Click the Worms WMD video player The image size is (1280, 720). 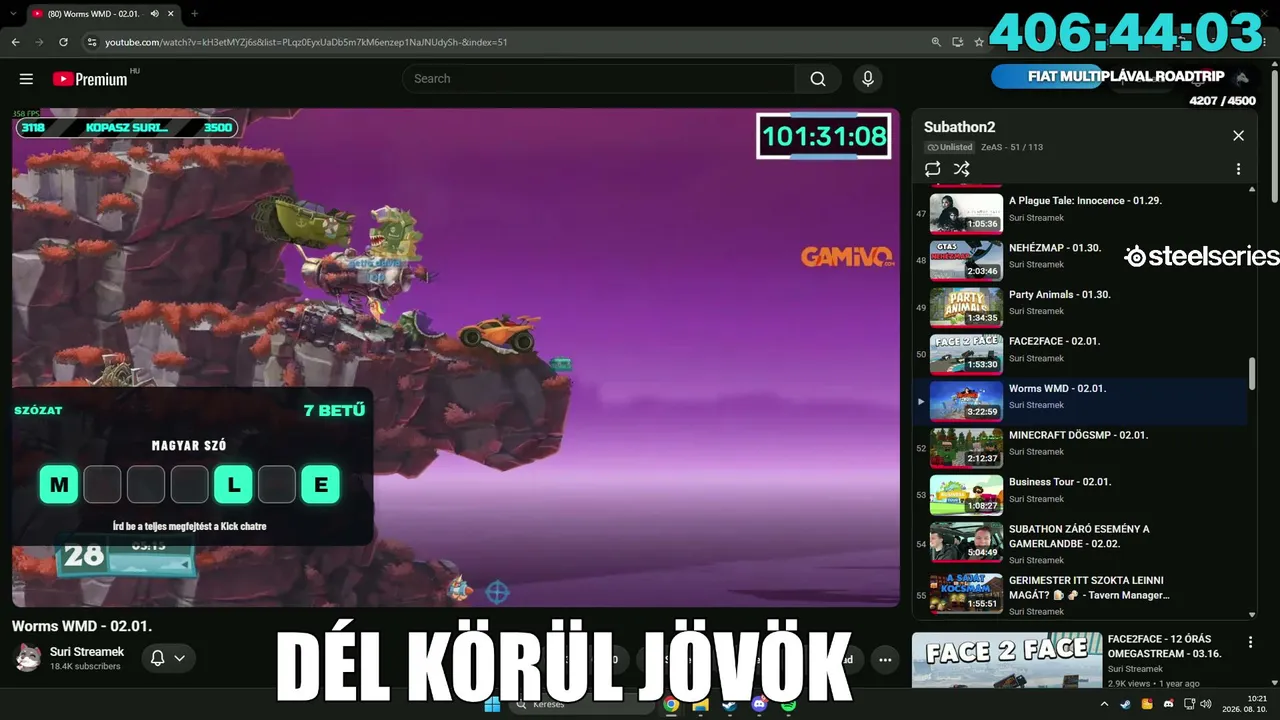point(456,357)
